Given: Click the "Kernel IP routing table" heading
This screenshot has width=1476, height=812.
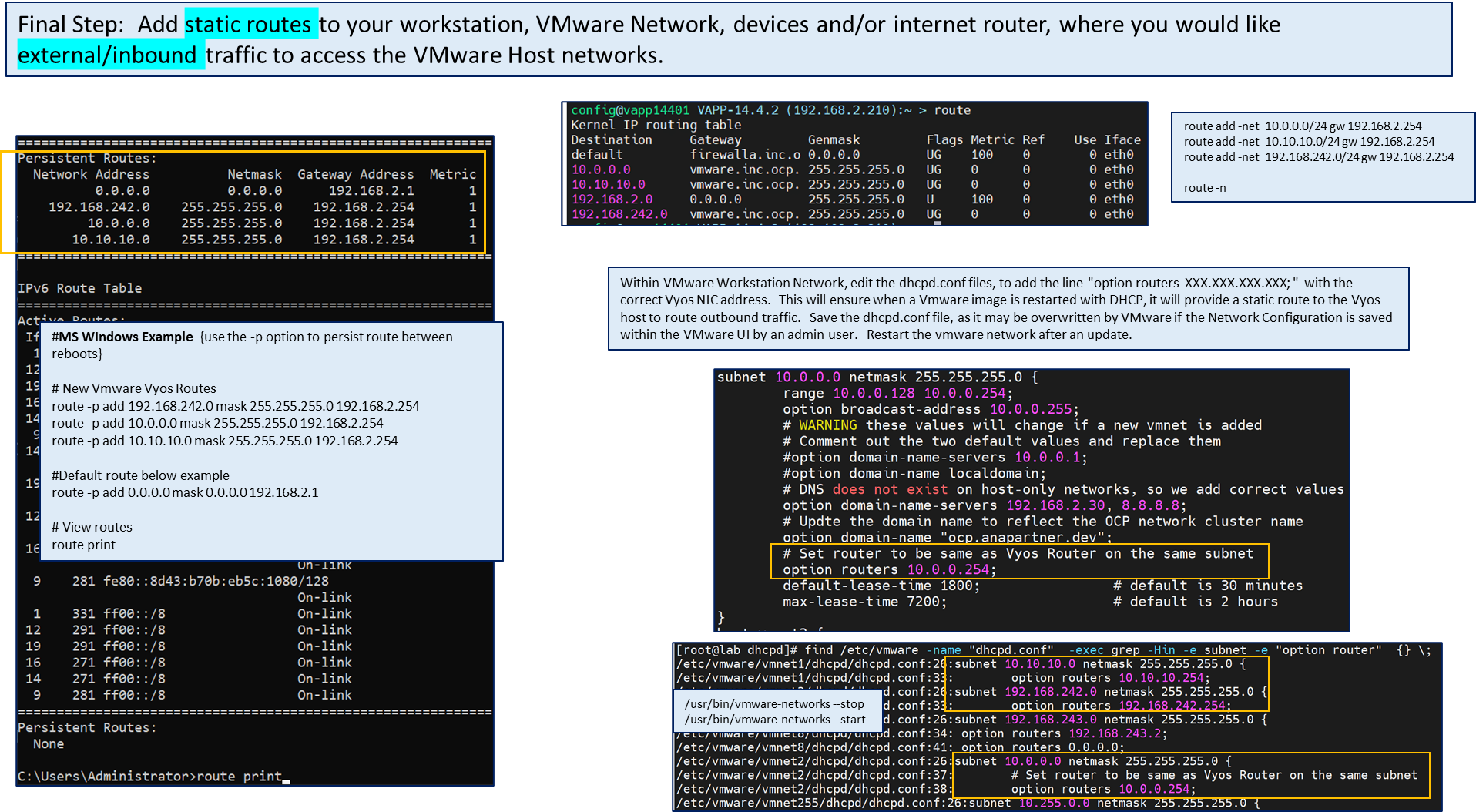Looking at the screenshot, I should tap(656, 125).
